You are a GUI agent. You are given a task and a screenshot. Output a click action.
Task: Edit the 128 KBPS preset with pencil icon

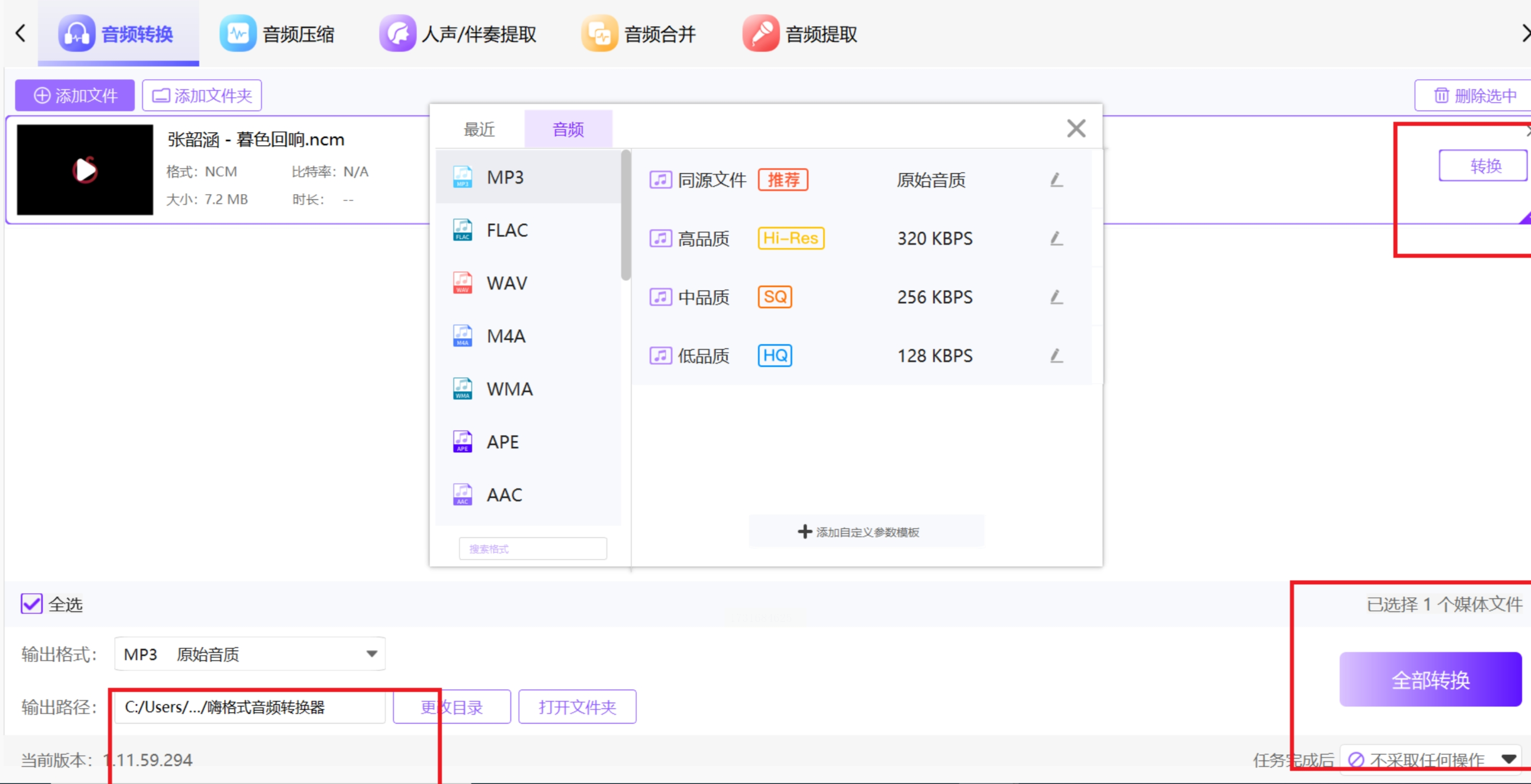click(x=1056, y=355)
